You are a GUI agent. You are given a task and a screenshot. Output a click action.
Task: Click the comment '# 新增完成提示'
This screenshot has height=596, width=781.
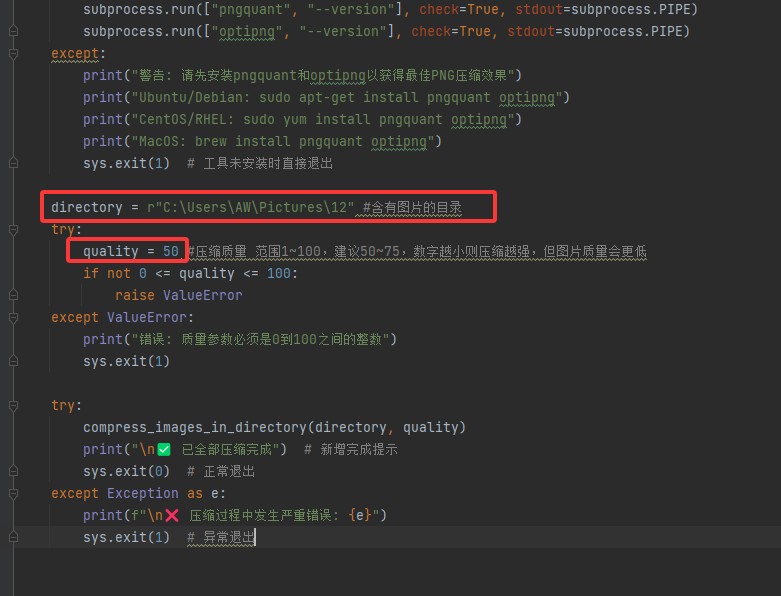(x=351, y=450)
